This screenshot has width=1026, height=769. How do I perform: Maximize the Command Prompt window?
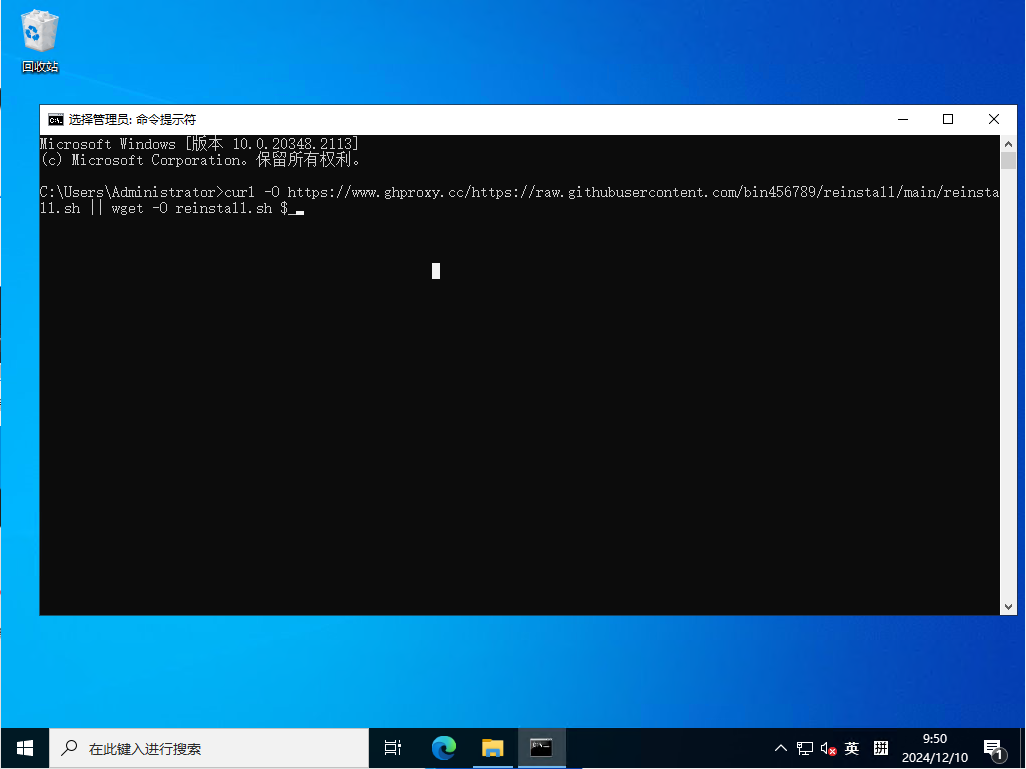click(947, 119)
